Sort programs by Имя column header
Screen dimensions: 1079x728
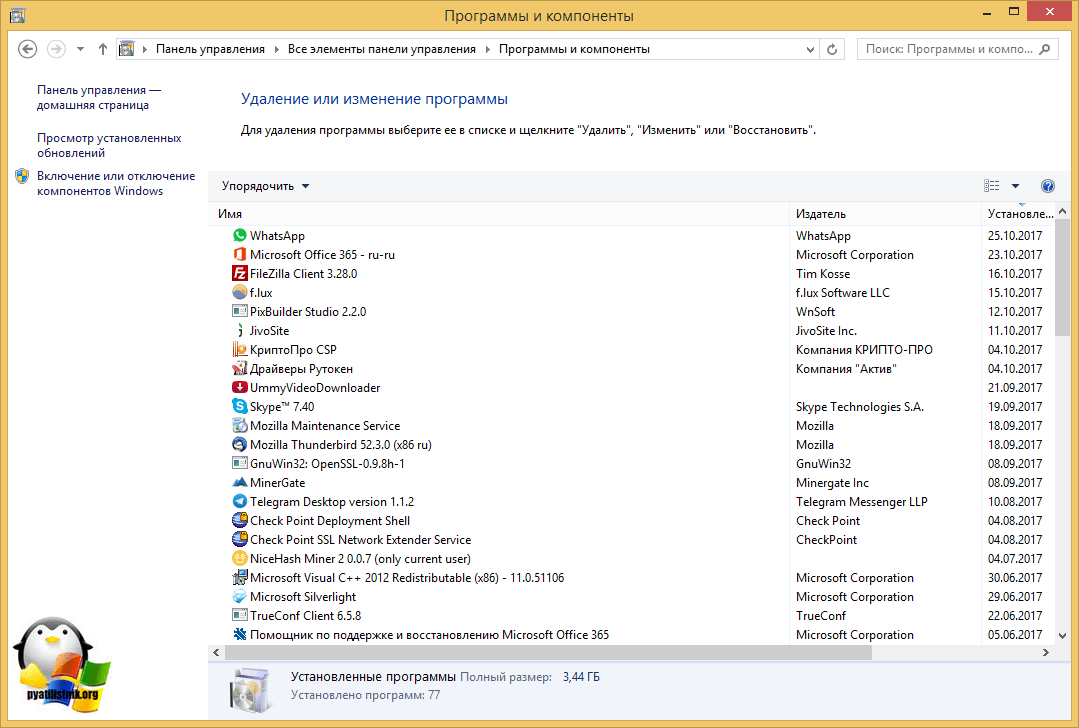pyautogui.click(x=500, y=214)
